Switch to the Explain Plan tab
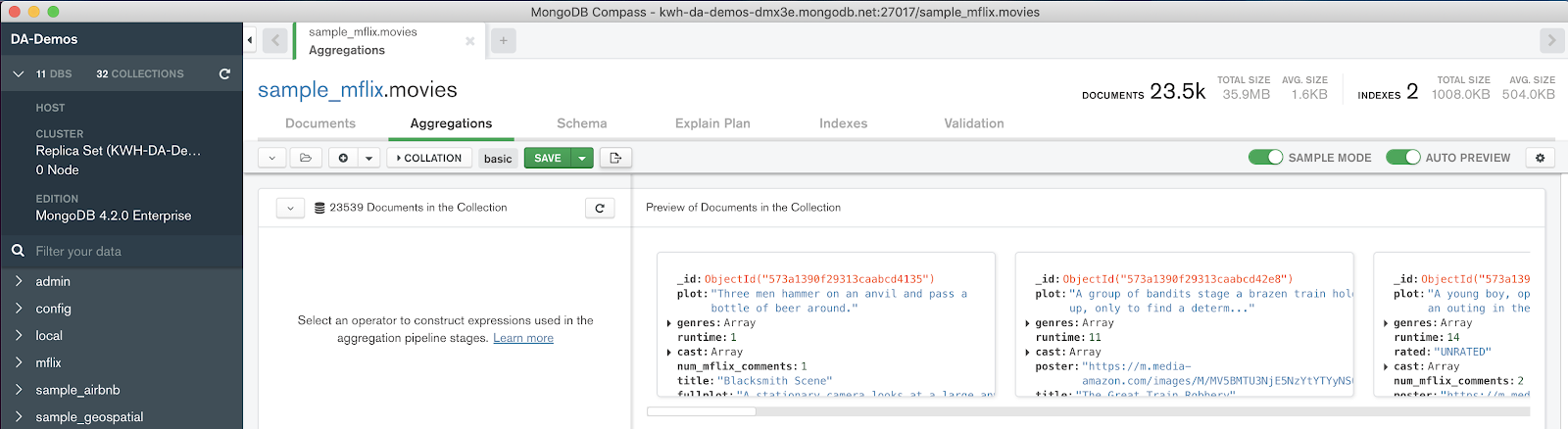 [x=712, y=123]
